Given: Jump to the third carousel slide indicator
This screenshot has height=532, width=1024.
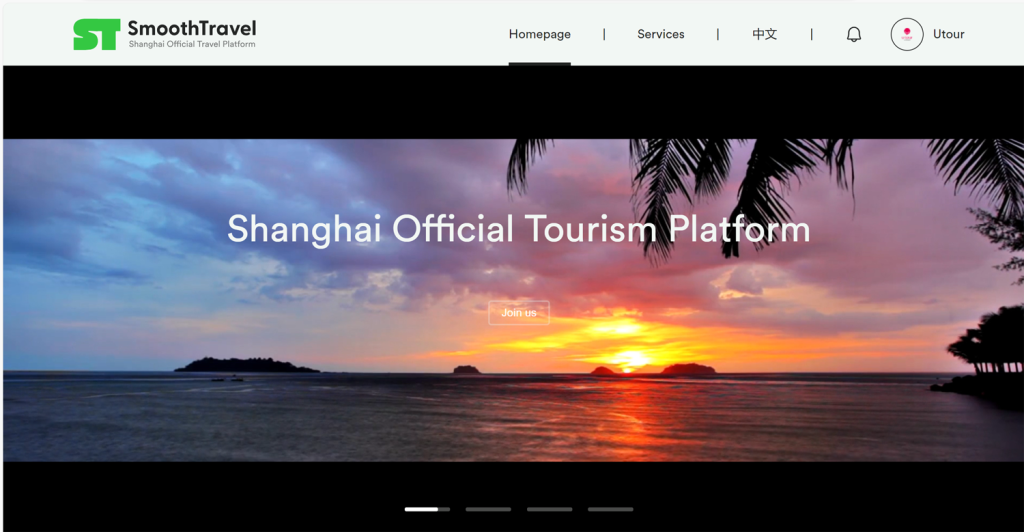Looking at the screenshot, I should click(549, 509).
